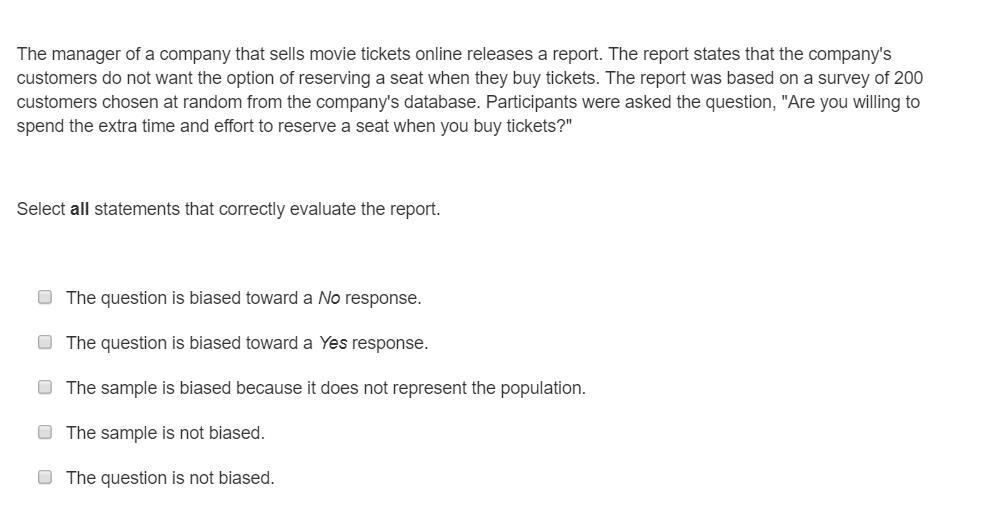Viewport: 999px width, 528px height.
Task: Click the italic word "No" in first option
Action: [329, 298]
